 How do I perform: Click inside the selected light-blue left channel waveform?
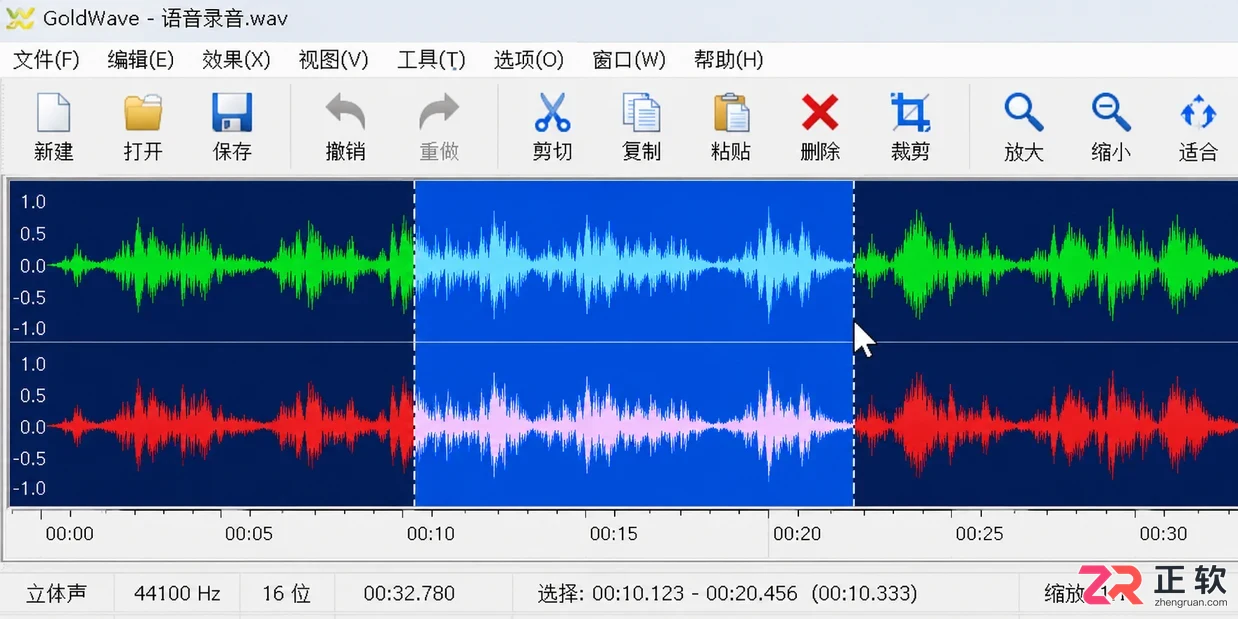[x=634, y=265]
